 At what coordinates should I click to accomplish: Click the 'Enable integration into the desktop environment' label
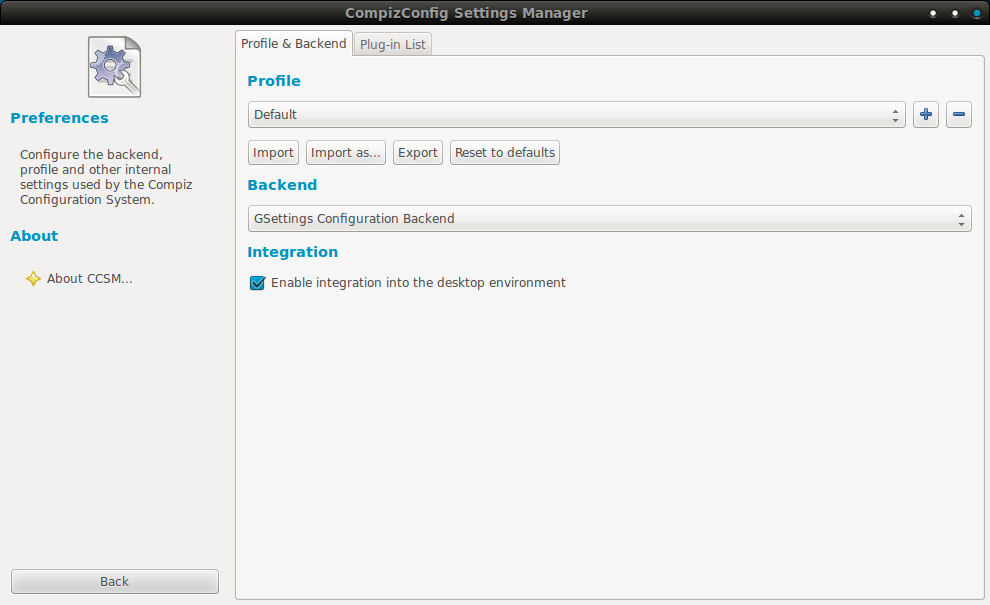tap(418, 283)
